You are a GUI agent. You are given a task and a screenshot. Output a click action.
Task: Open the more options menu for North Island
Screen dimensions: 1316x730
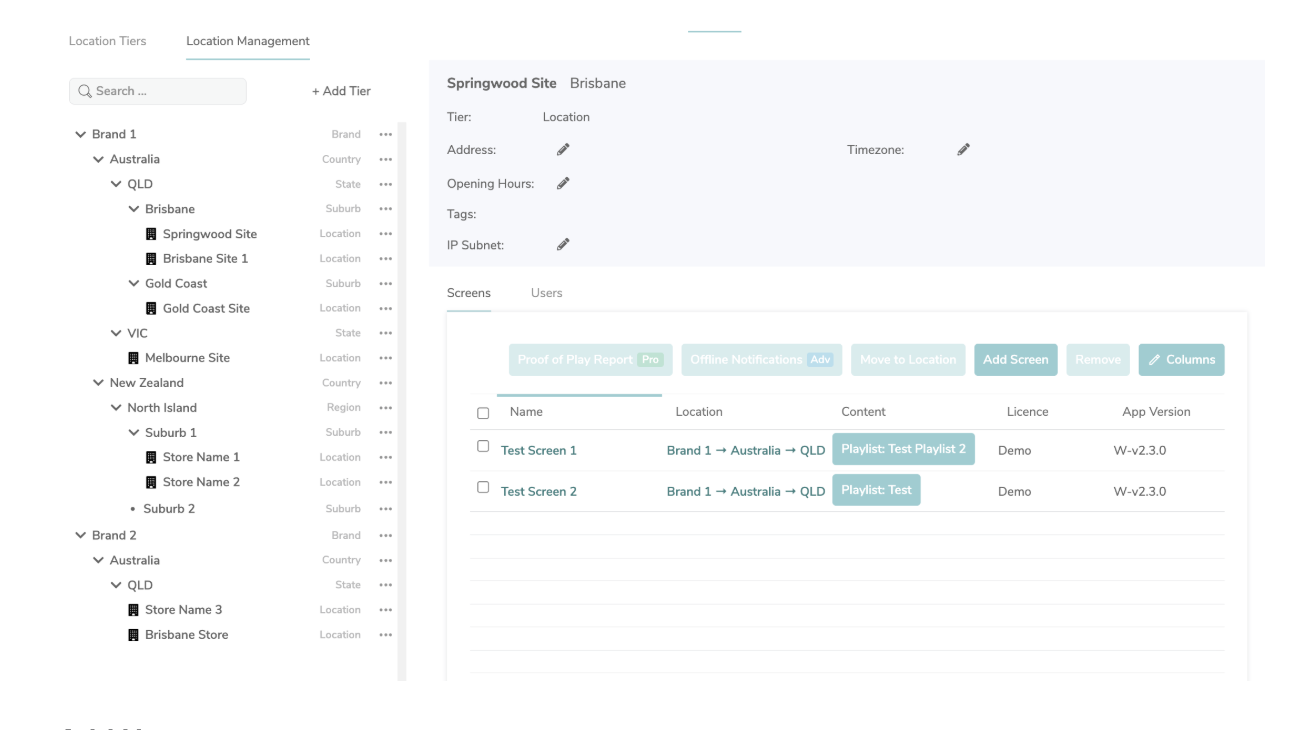click(x=386, y=408)
